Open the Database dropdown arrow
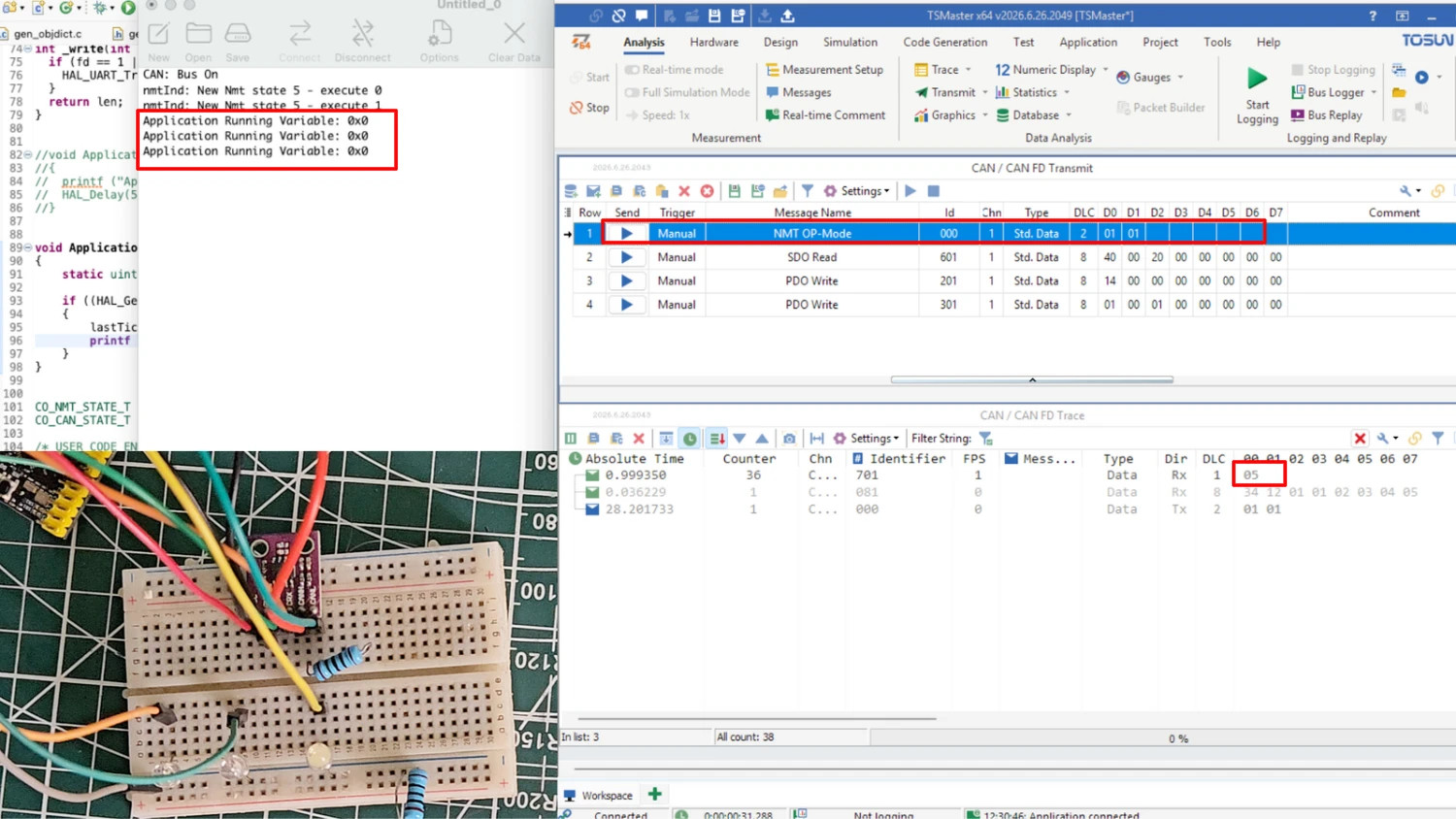The image size is (1456, 819). pyautogui.click(x=1068, y=115)
